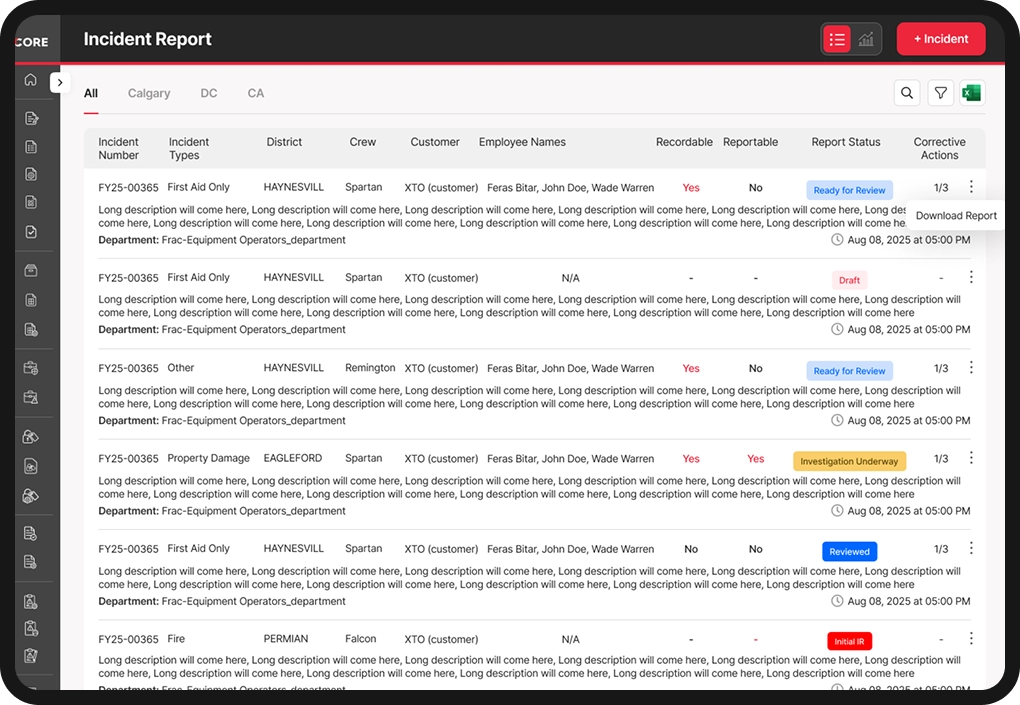Click the document-with-pencil sidebar icon
The width and height of the screenshot is (1020, 705).
[31, 118]
